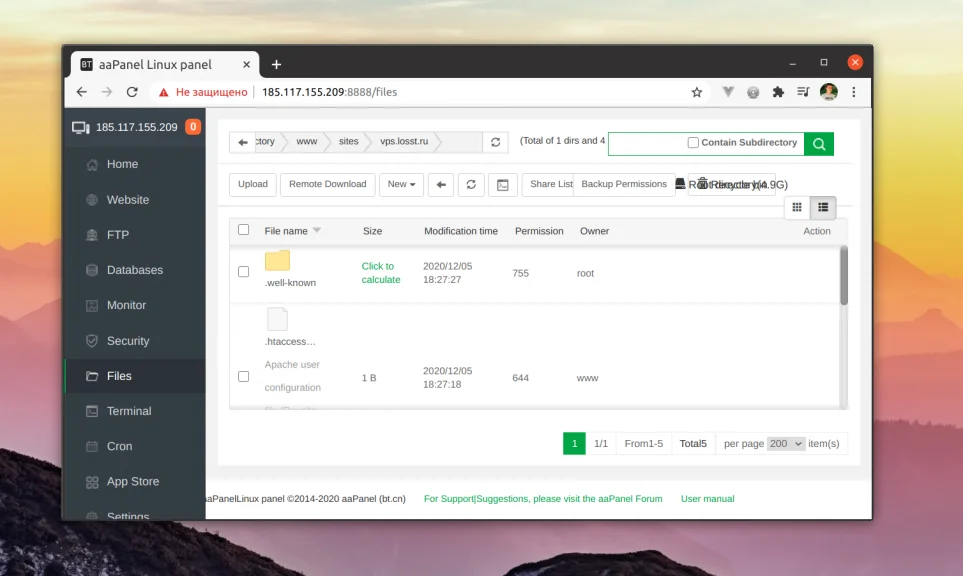Refresh the directory with the breadcrumb refresh icon
Image resolution: width=963 pixels, height=576 pixels.
click(494, 141)
